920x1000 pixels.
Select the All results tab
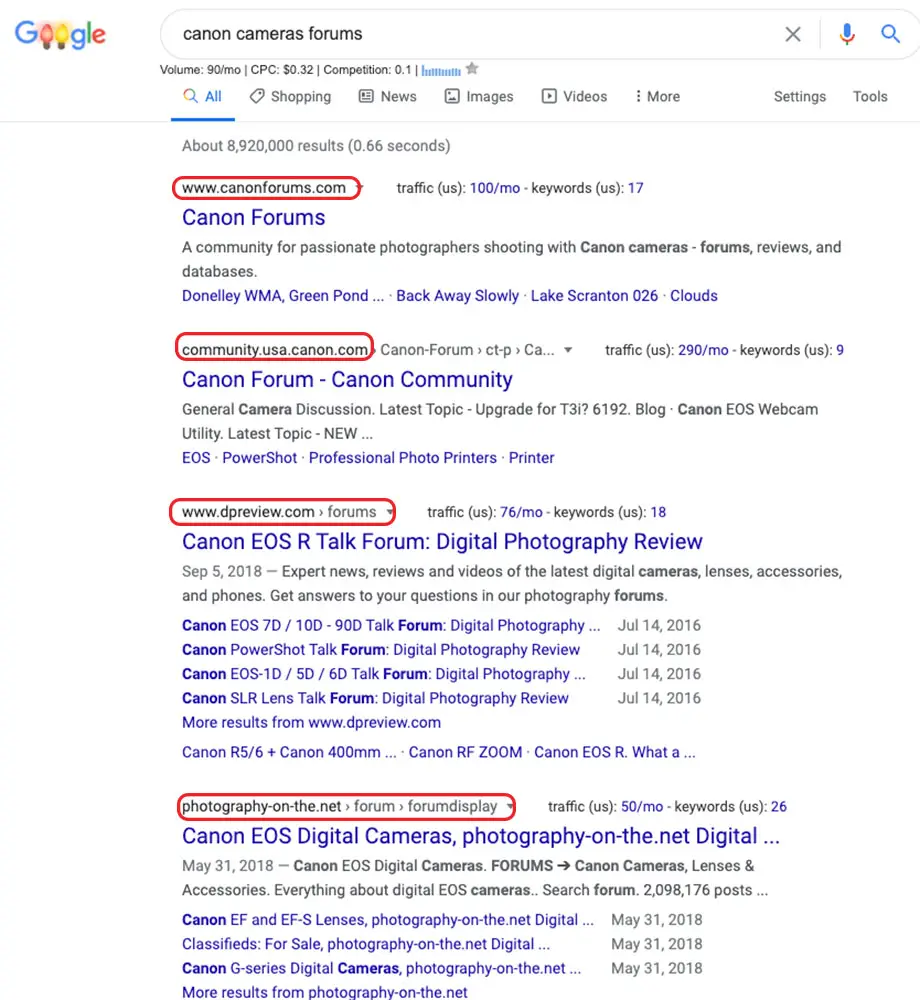click(203, 96)
